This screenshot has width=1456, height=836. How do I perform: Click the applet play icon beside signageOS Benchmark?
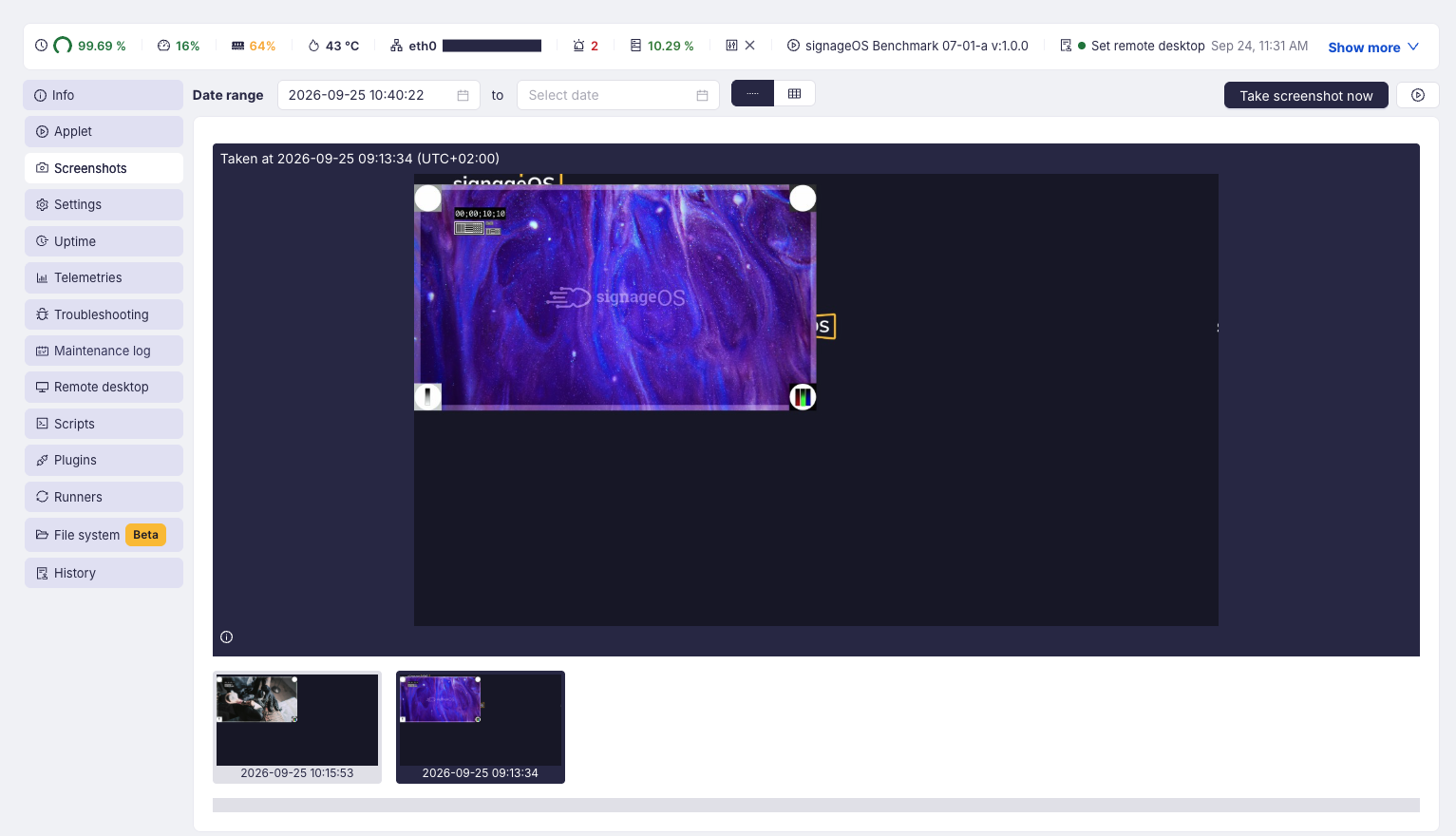click(793, 46)
